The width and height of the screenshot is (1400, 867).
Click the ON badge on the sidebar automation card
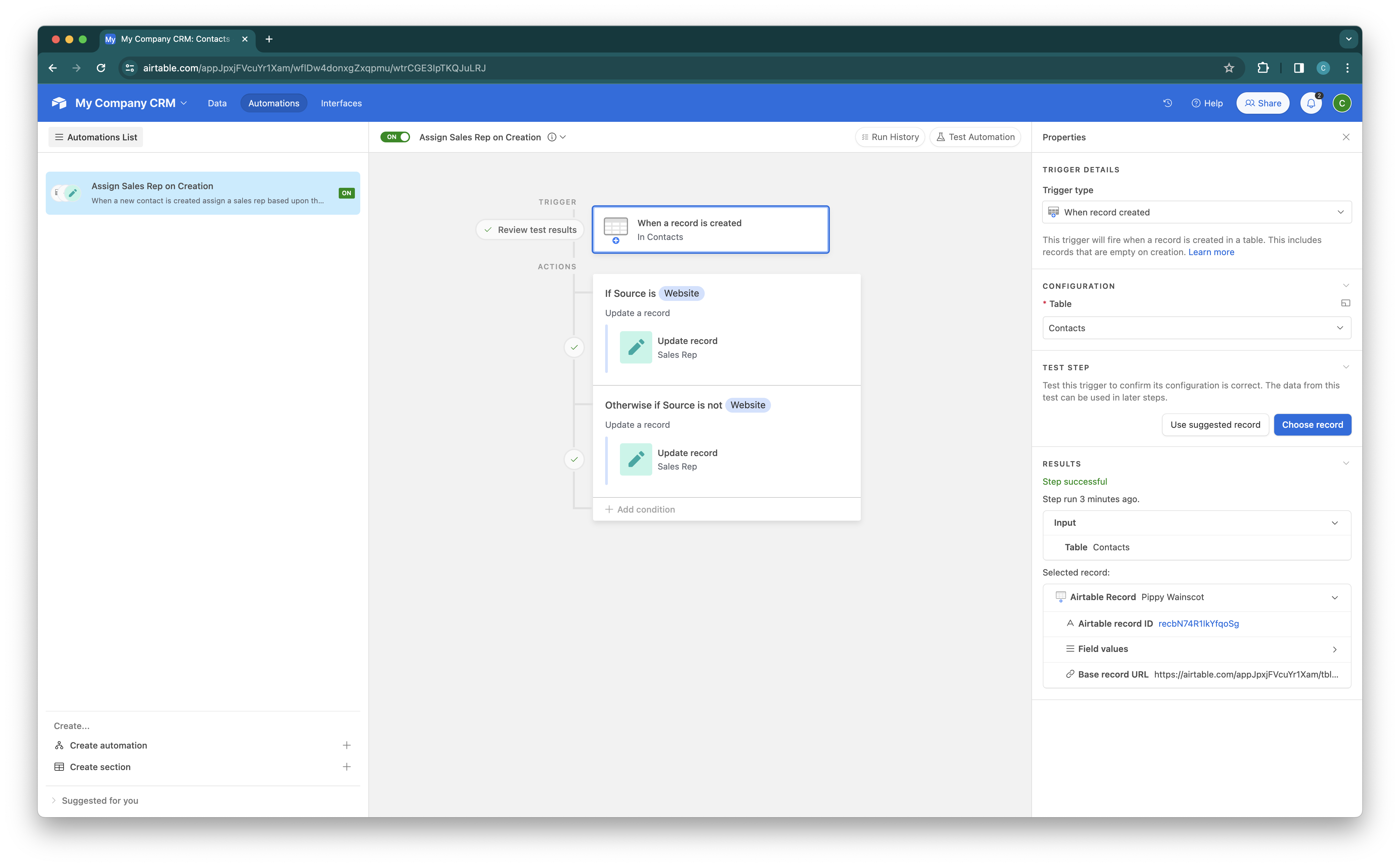(347, 193)
